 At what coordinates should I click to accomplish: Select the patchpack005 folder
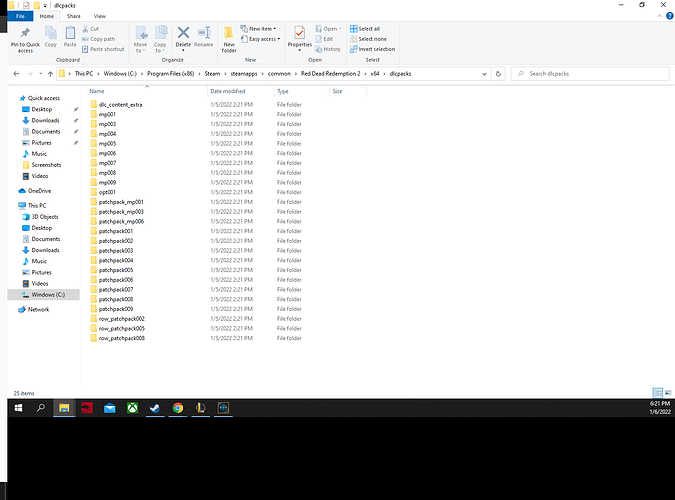click(x=112, y=270)
